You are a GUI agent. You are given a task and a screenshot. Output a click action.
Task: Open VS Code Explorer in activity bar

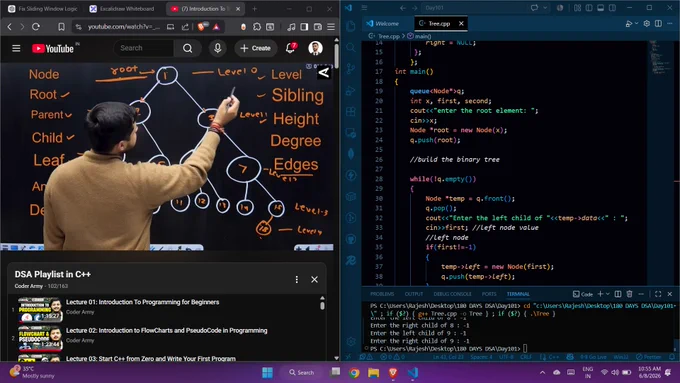[x=351, y=26]
